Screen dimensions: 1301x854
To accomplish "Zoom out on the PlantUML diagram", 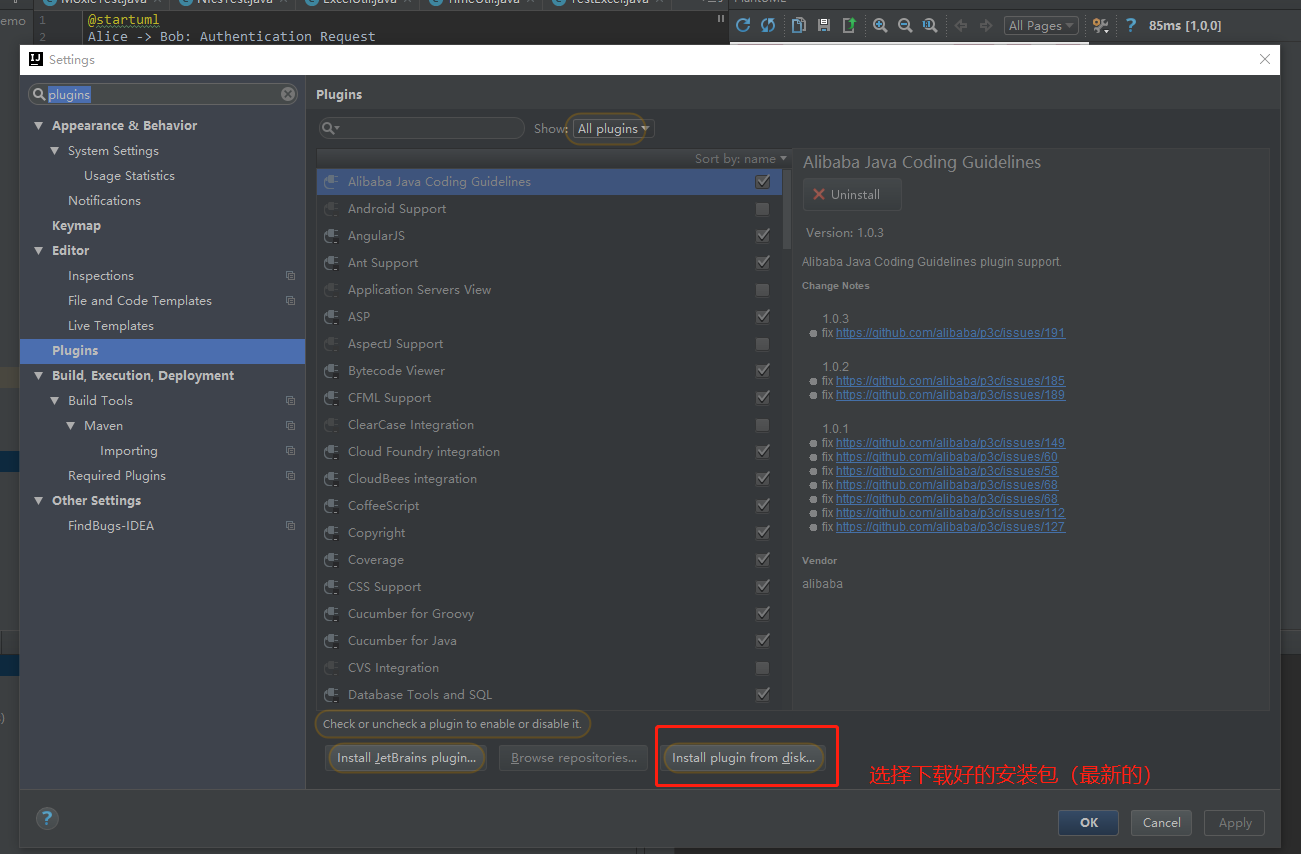I will click(905, 25).
